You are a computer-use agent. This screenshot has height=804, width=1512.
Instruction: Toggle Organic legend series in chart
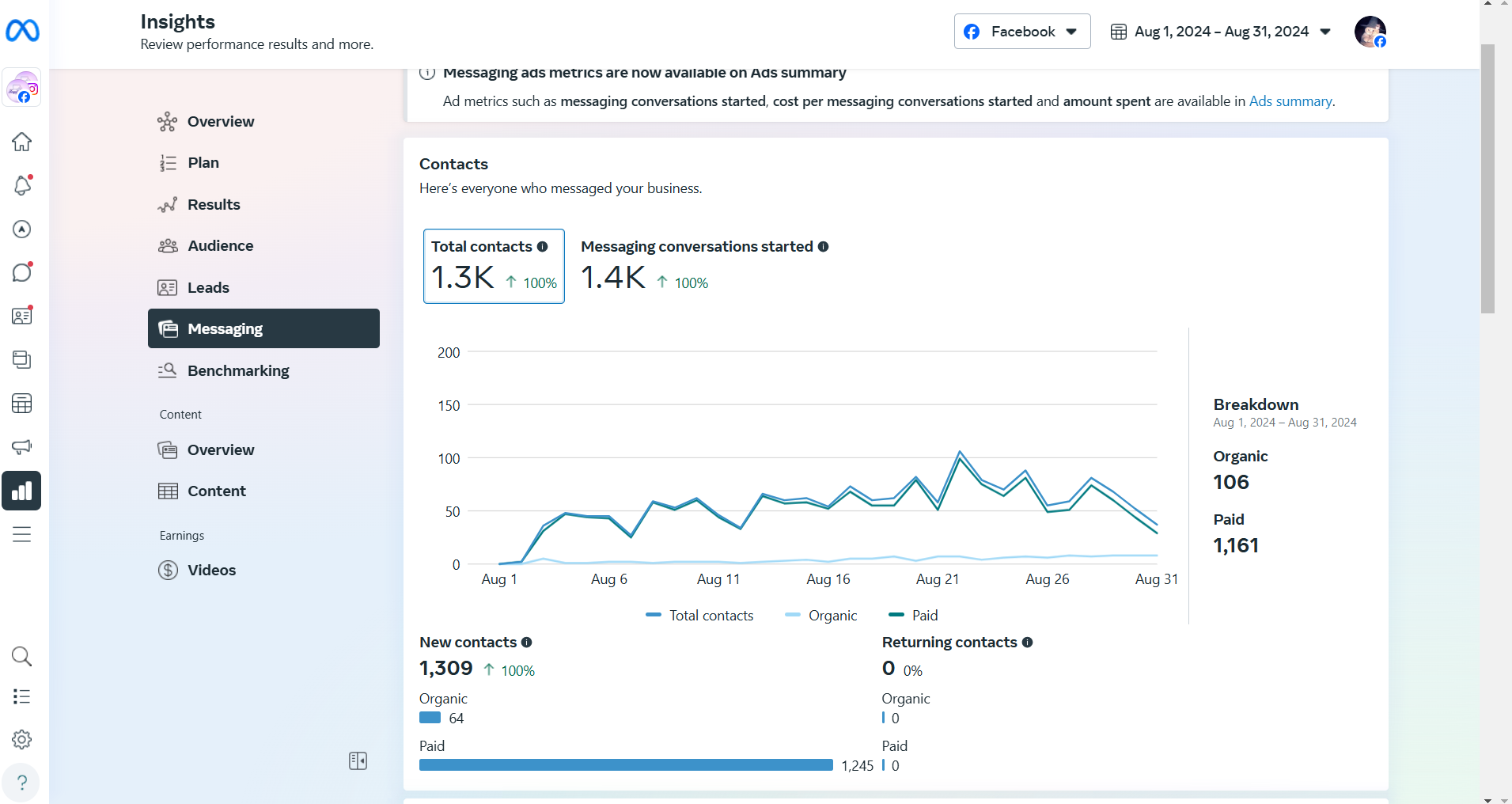tap(821, 616)
